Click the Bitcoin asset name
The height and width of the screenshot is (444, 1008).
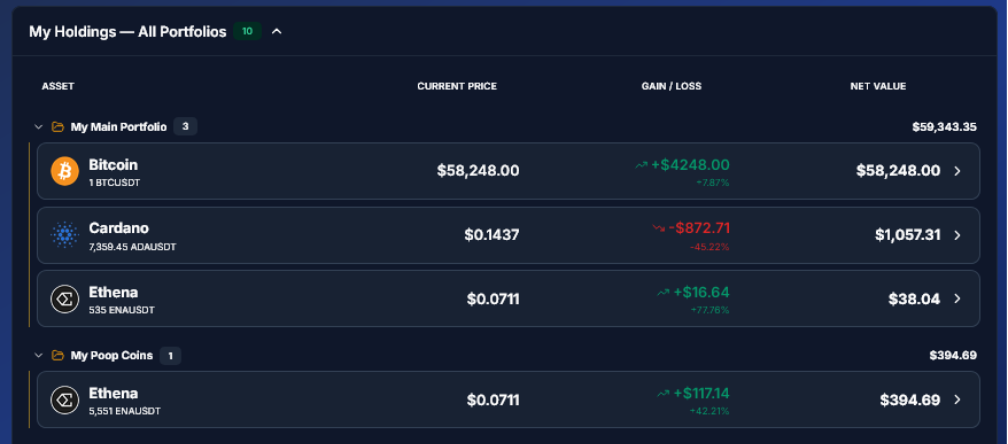(x=113, y=164)
